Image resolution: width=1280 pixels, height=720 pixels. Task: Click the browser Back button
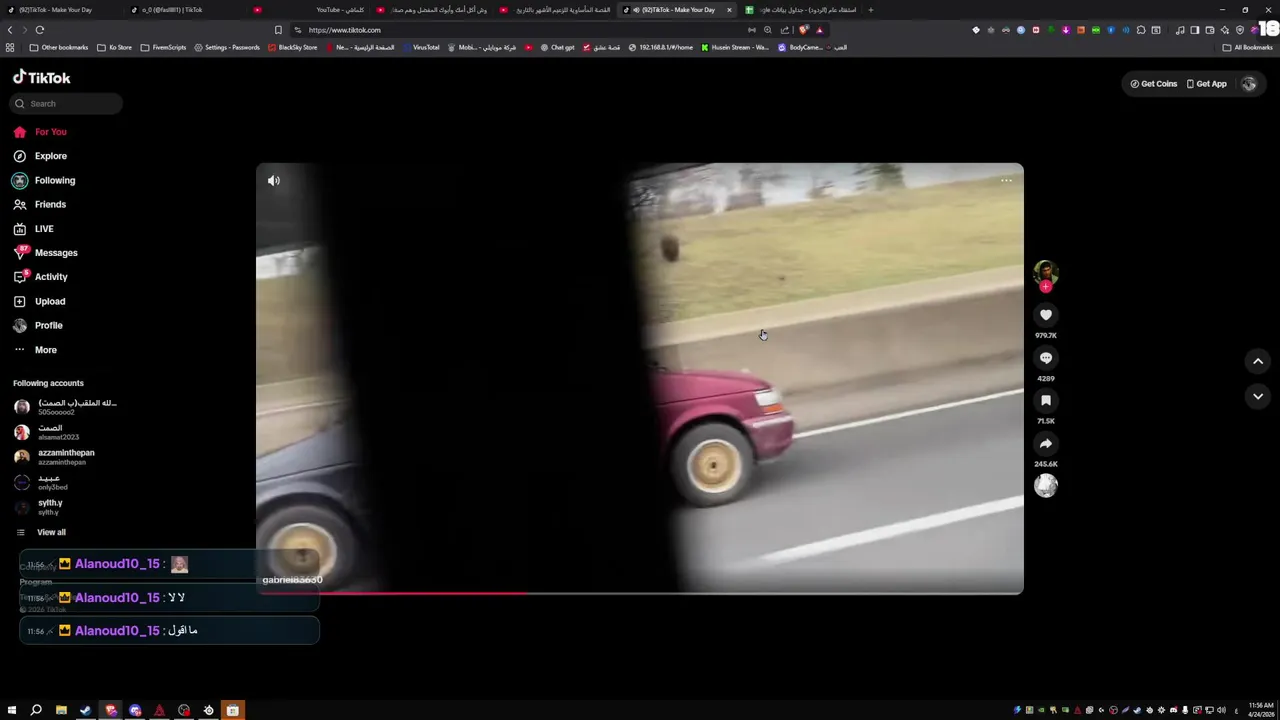point(10,30)
